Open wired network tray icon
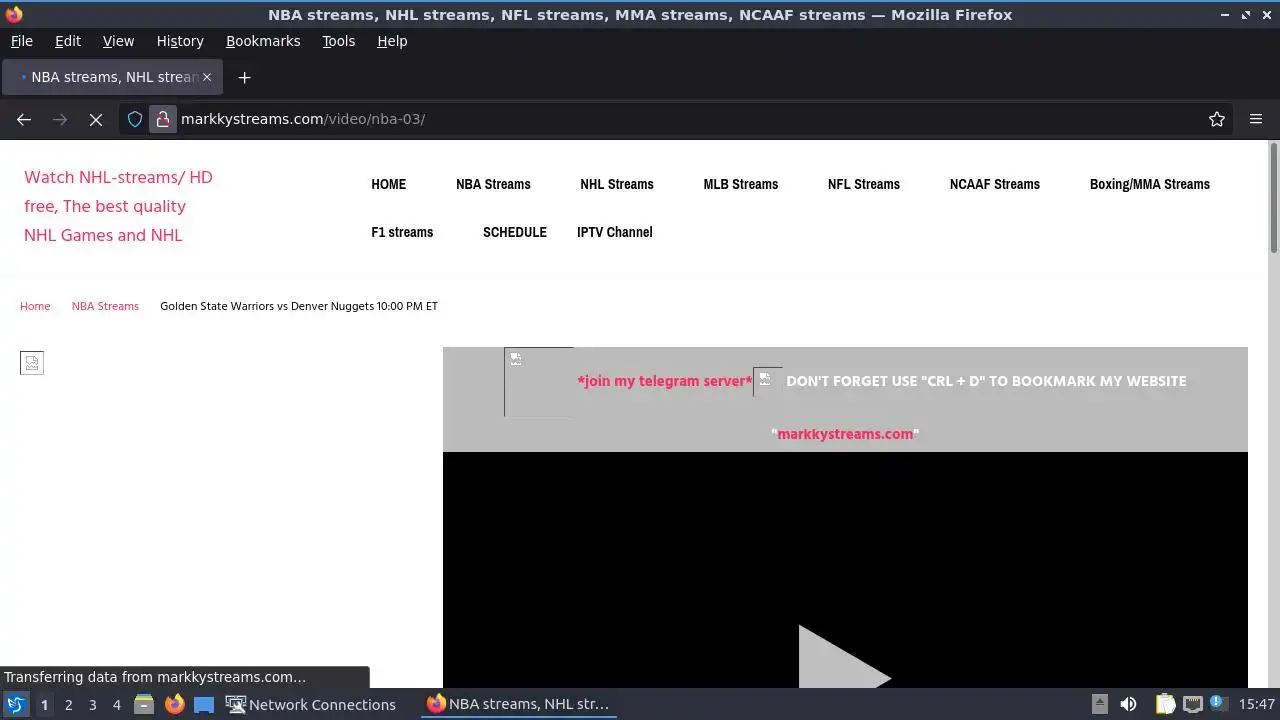 tap(1193, 704)
